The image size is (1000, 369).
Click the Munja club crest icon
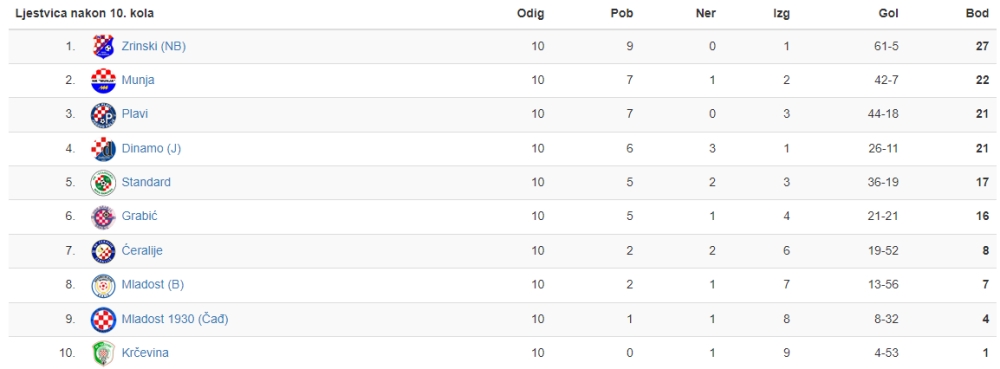pyautogui.click(x=103, y=80)
